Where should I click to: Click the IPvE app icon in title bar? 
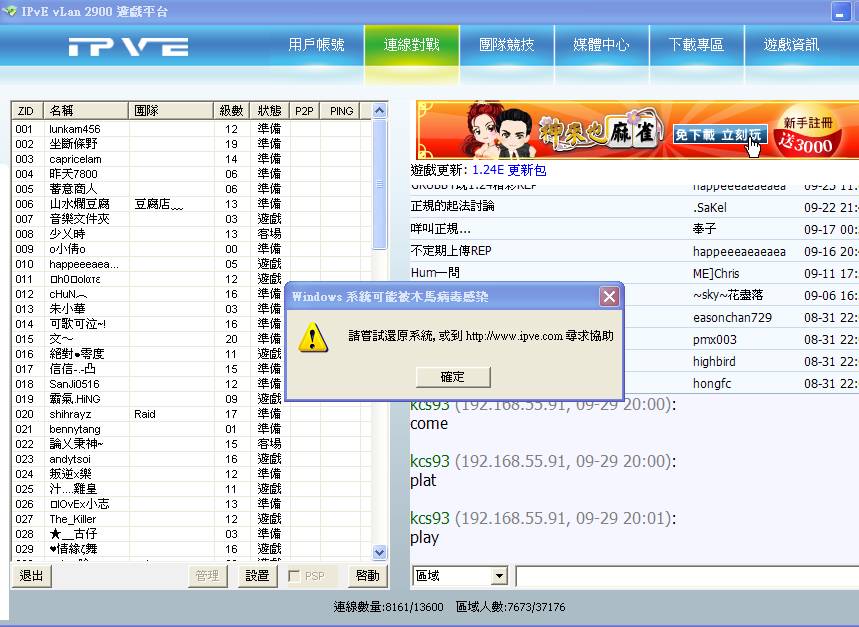tap(9, 10)
